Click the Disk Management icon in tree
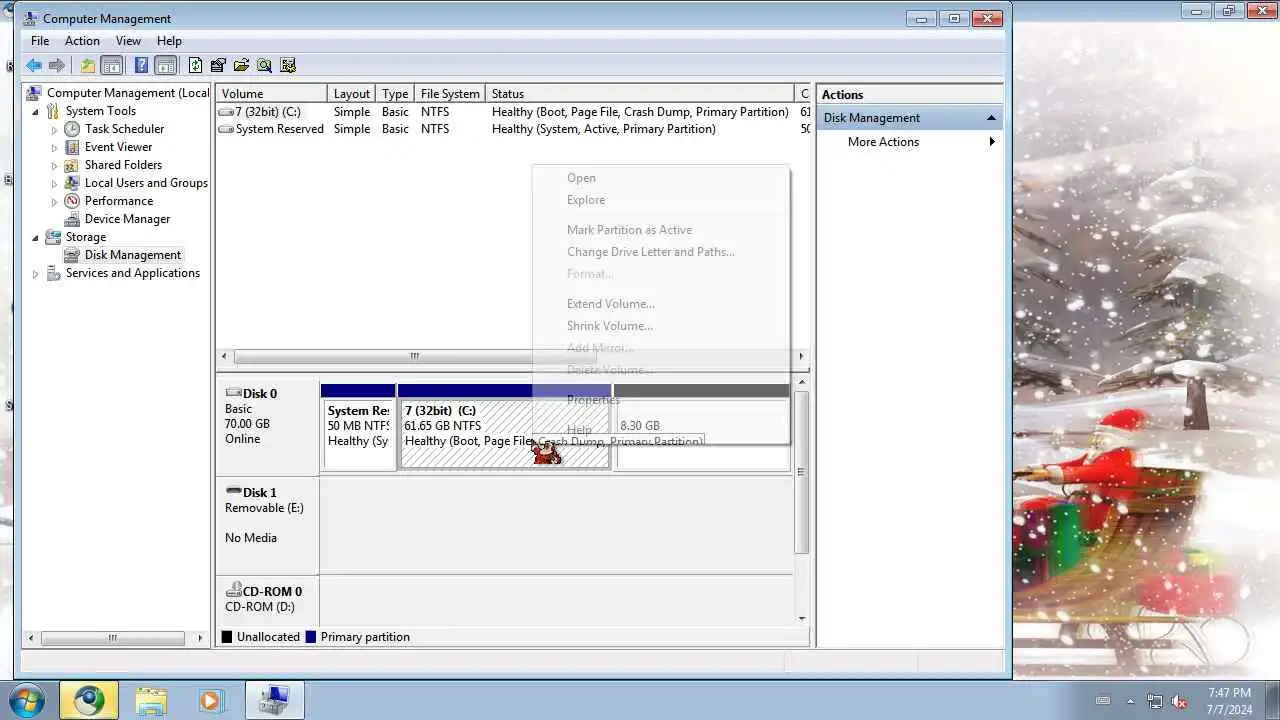 [x=72, y=255]
